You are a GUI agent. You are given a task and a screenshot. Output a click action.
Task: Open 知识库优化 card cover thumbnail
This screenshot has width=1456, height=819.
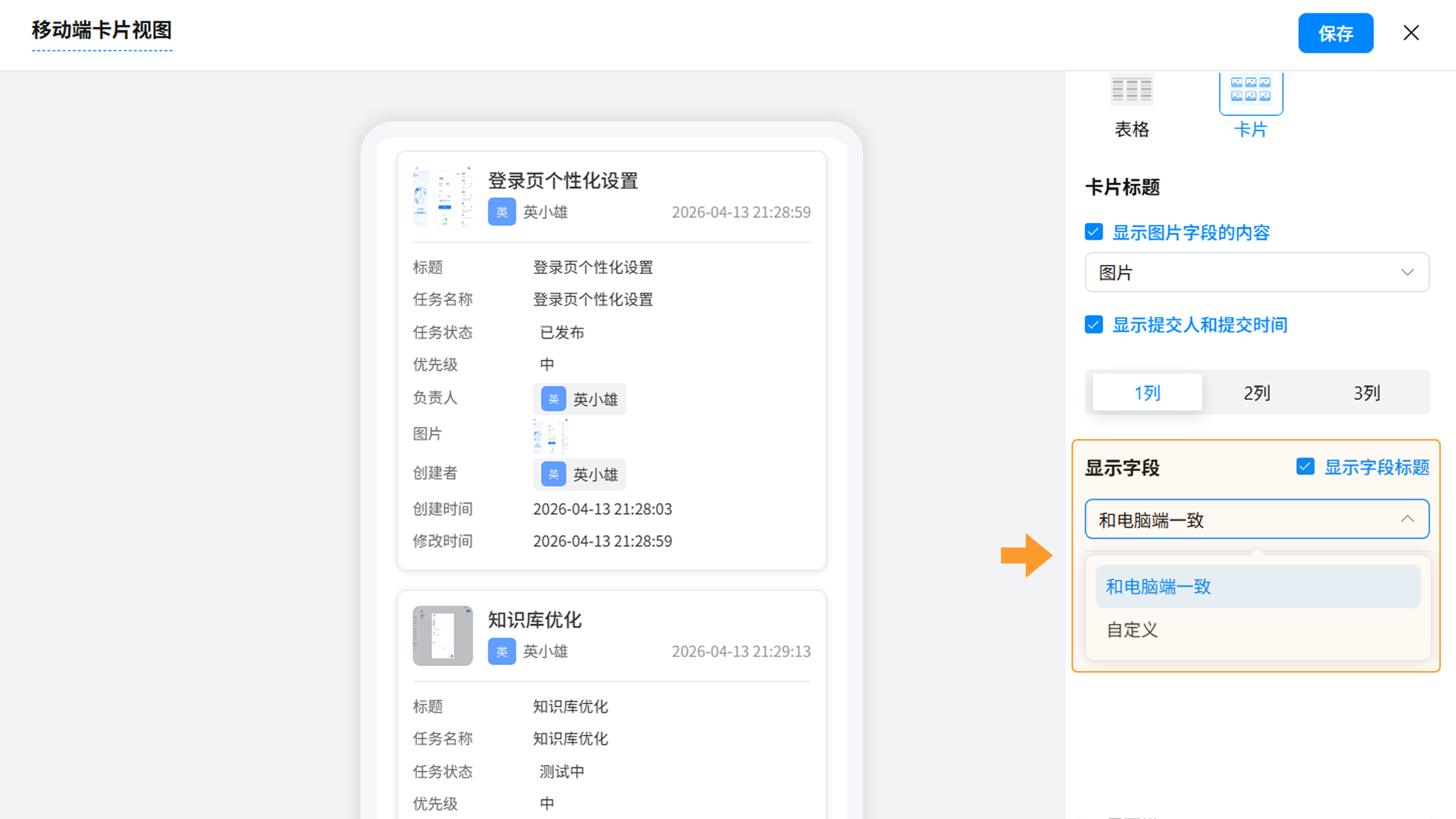click(x=442, y=636)
